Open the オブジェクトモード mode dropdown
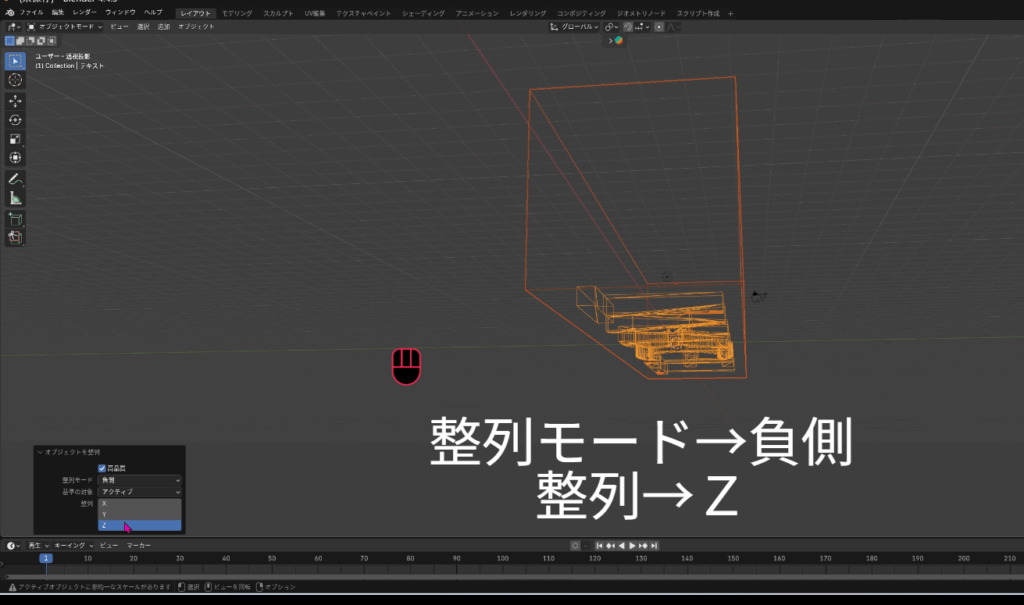Viewport: 1024px width, 605px height. [65, 26]
